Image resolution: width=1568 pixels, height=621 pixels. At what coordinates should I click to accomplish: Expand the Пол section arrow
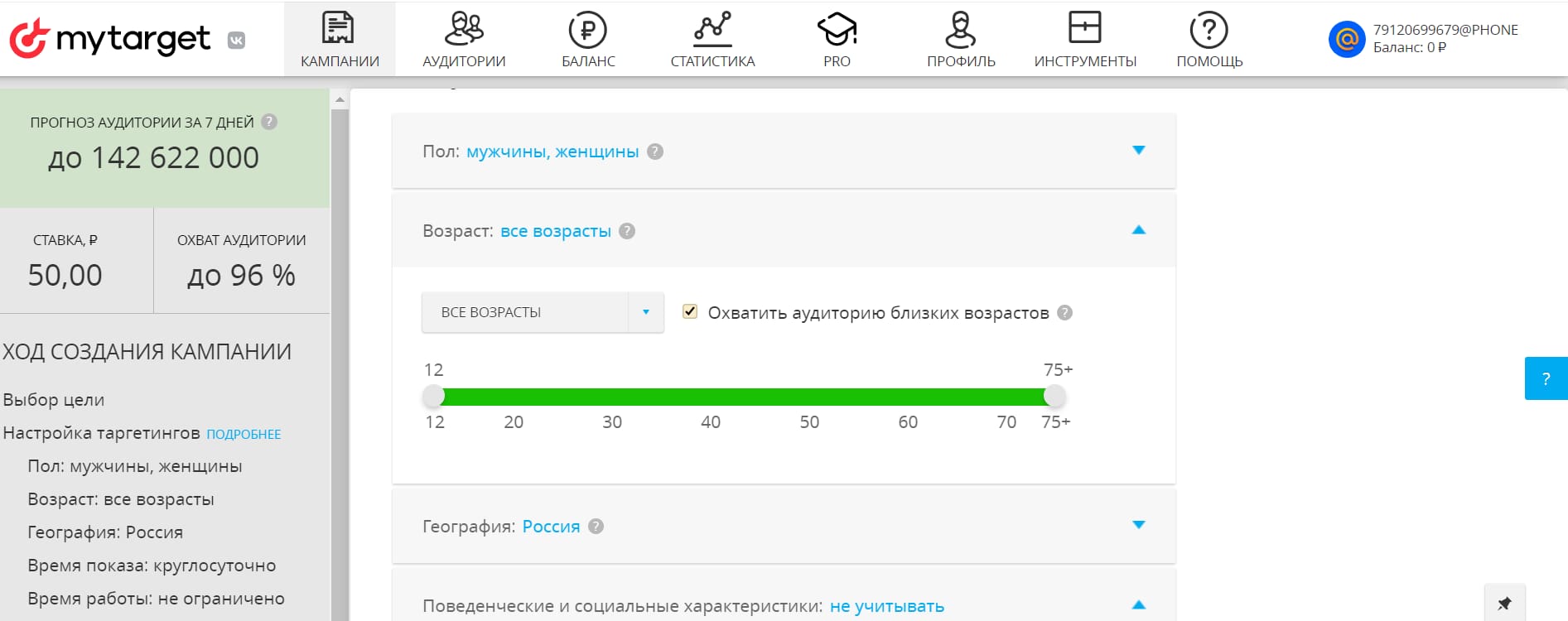click(1139, 150)
